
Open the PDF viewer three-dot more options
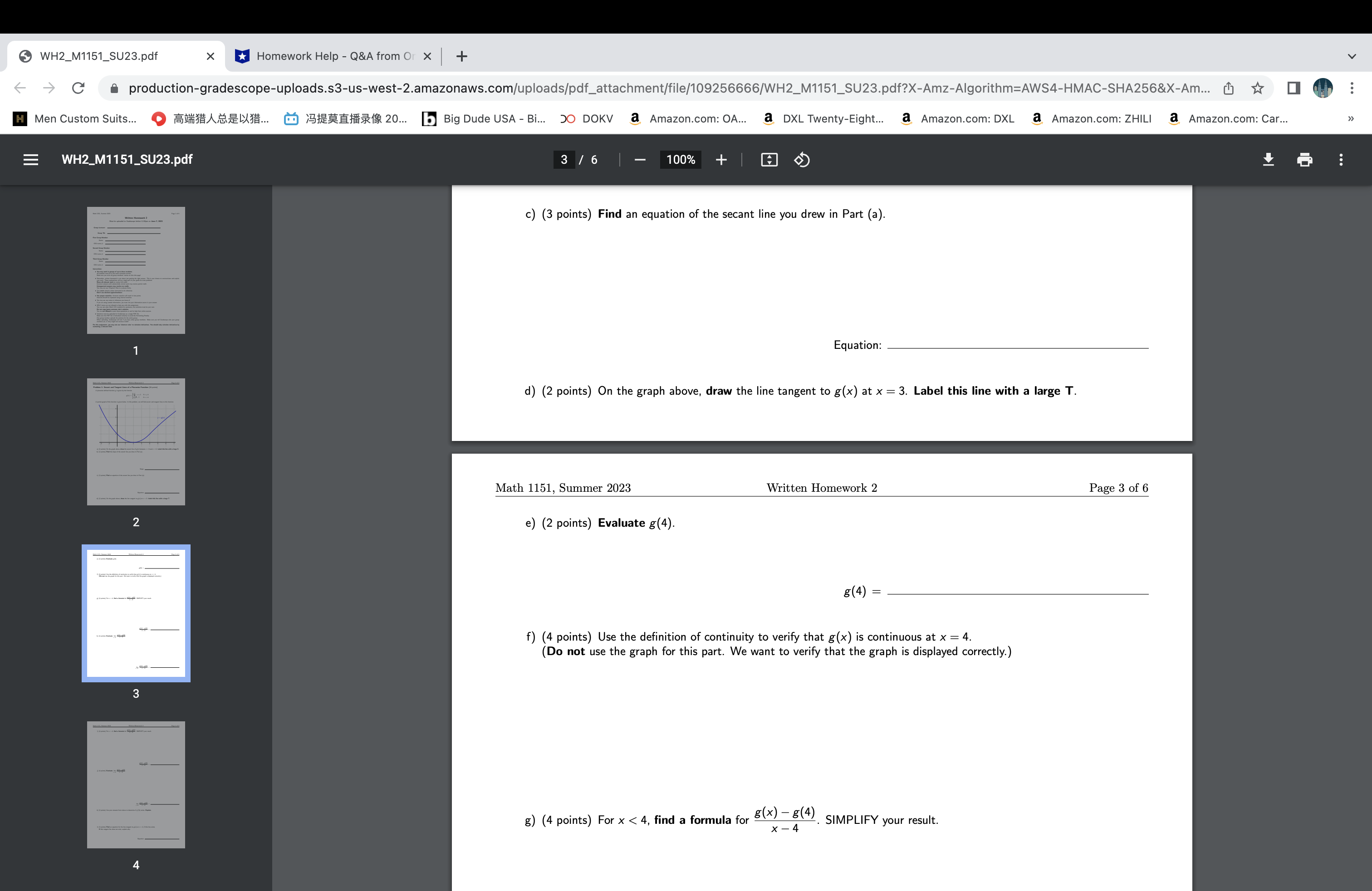coord(1342,160)
